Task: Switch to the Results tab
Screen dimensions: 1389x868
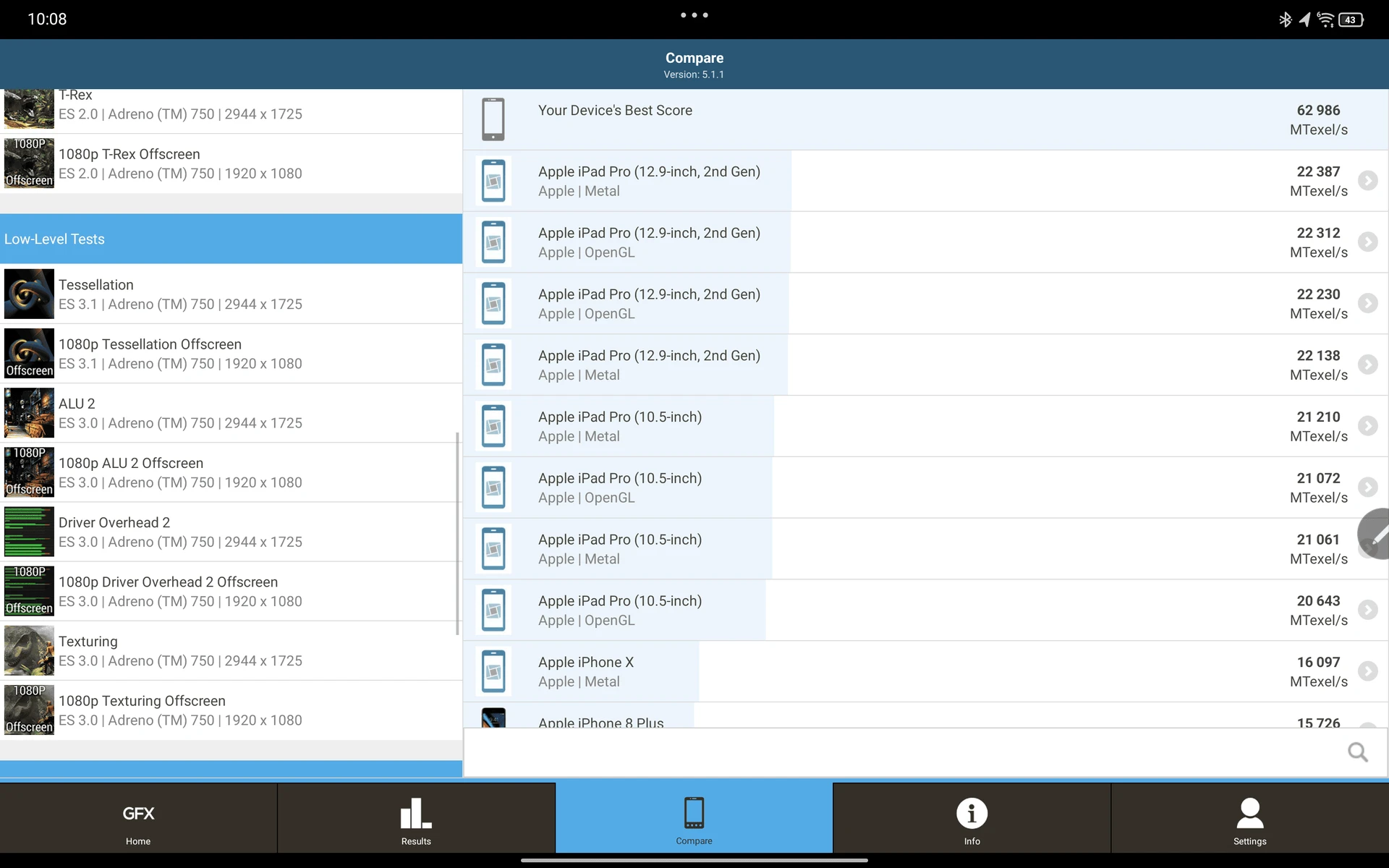Action: coord(416,818)
